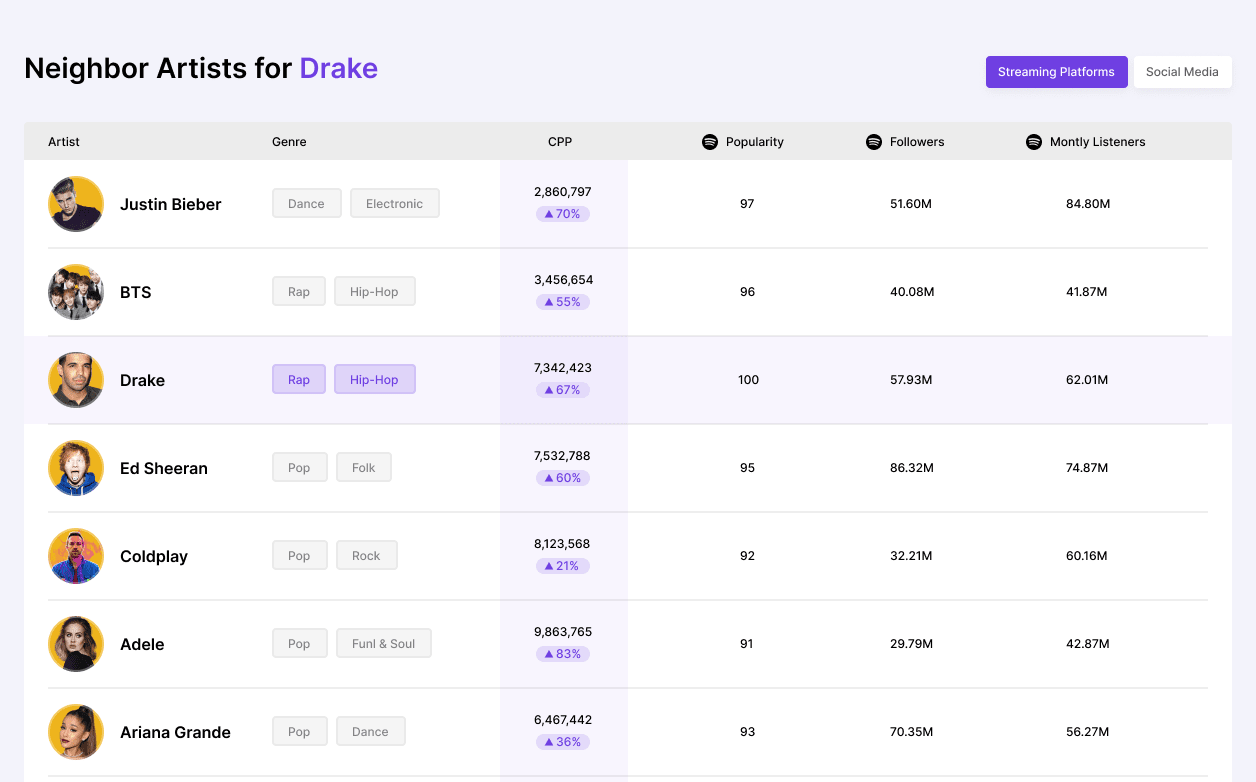The width and height of the screenshot is (1256, 782).
Task: Select Justin Bieber's popularity score of 97
Action: pos(747,204)
